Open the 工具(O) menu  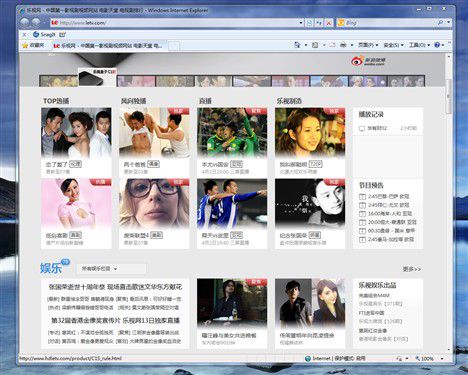(x=419, y=45)
